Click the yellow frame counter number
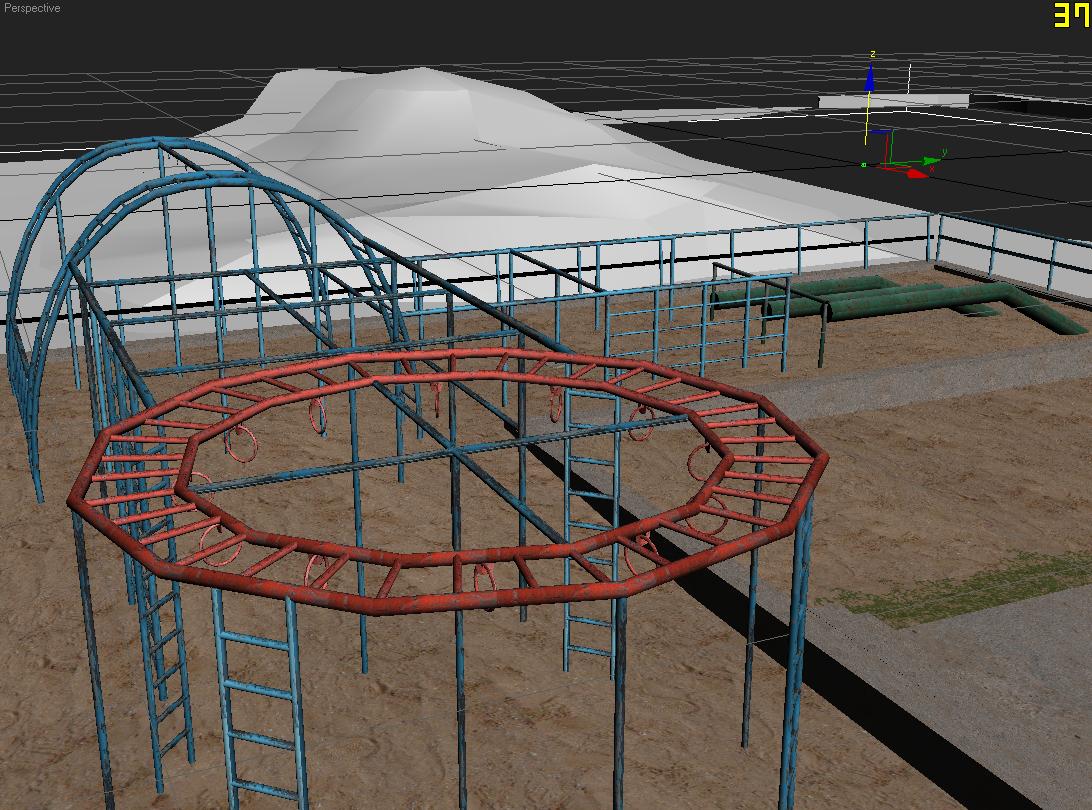The width and height of the screenshot is (1092, 810). (1072, 15)
